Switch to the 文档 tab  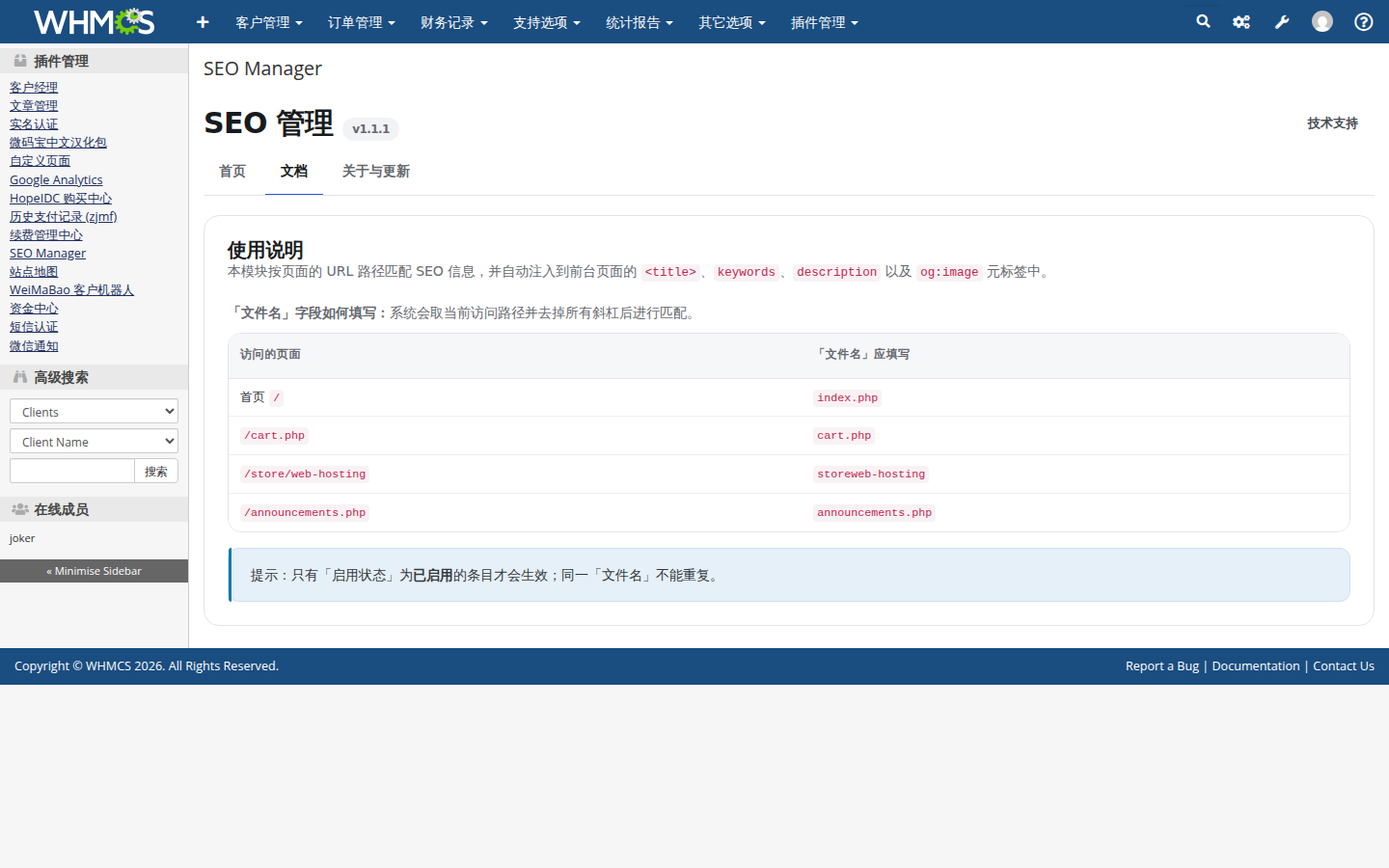294,172
